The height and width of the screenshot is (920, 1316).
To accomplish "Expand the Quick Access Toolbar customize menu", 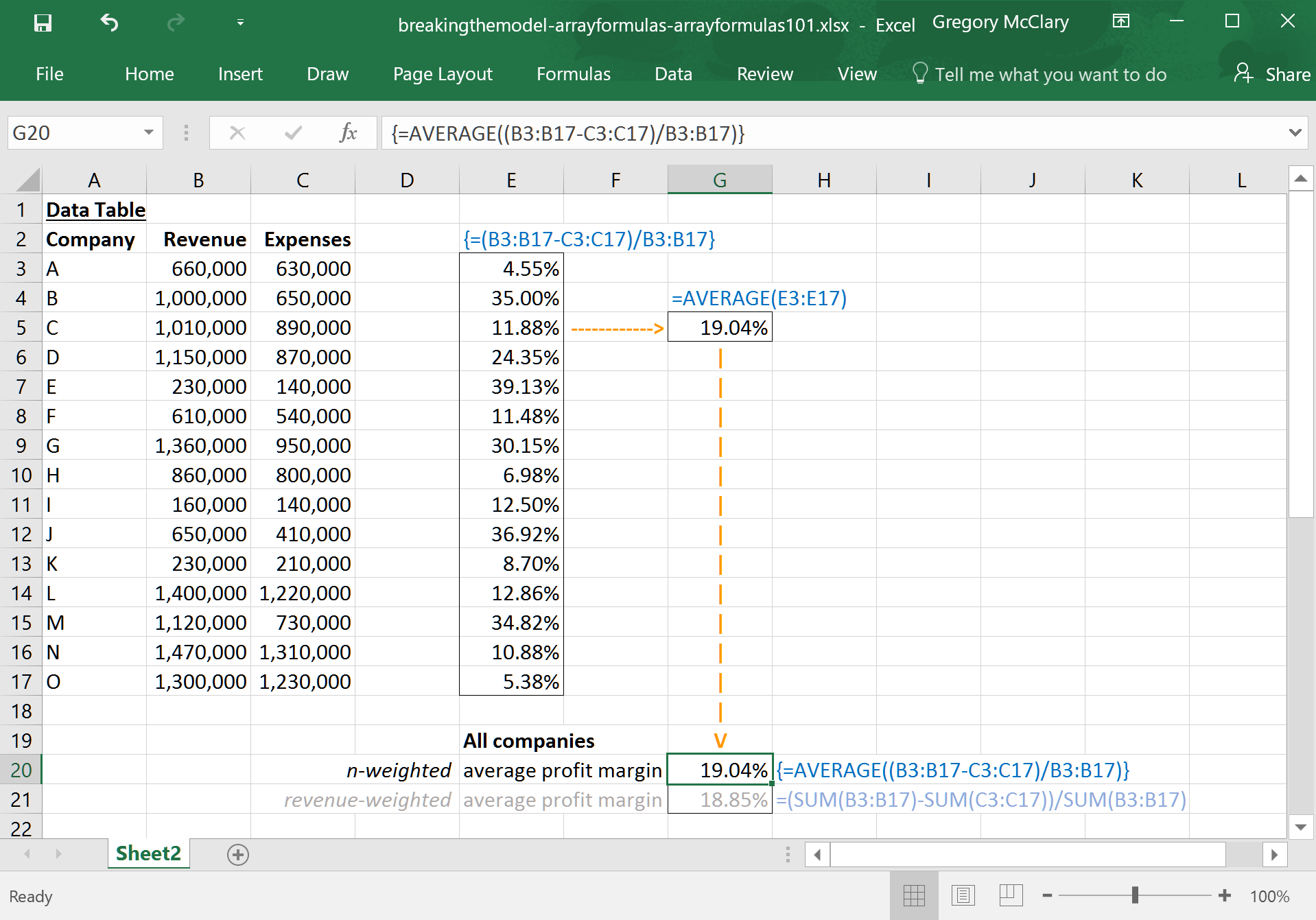I will point(240,23).
